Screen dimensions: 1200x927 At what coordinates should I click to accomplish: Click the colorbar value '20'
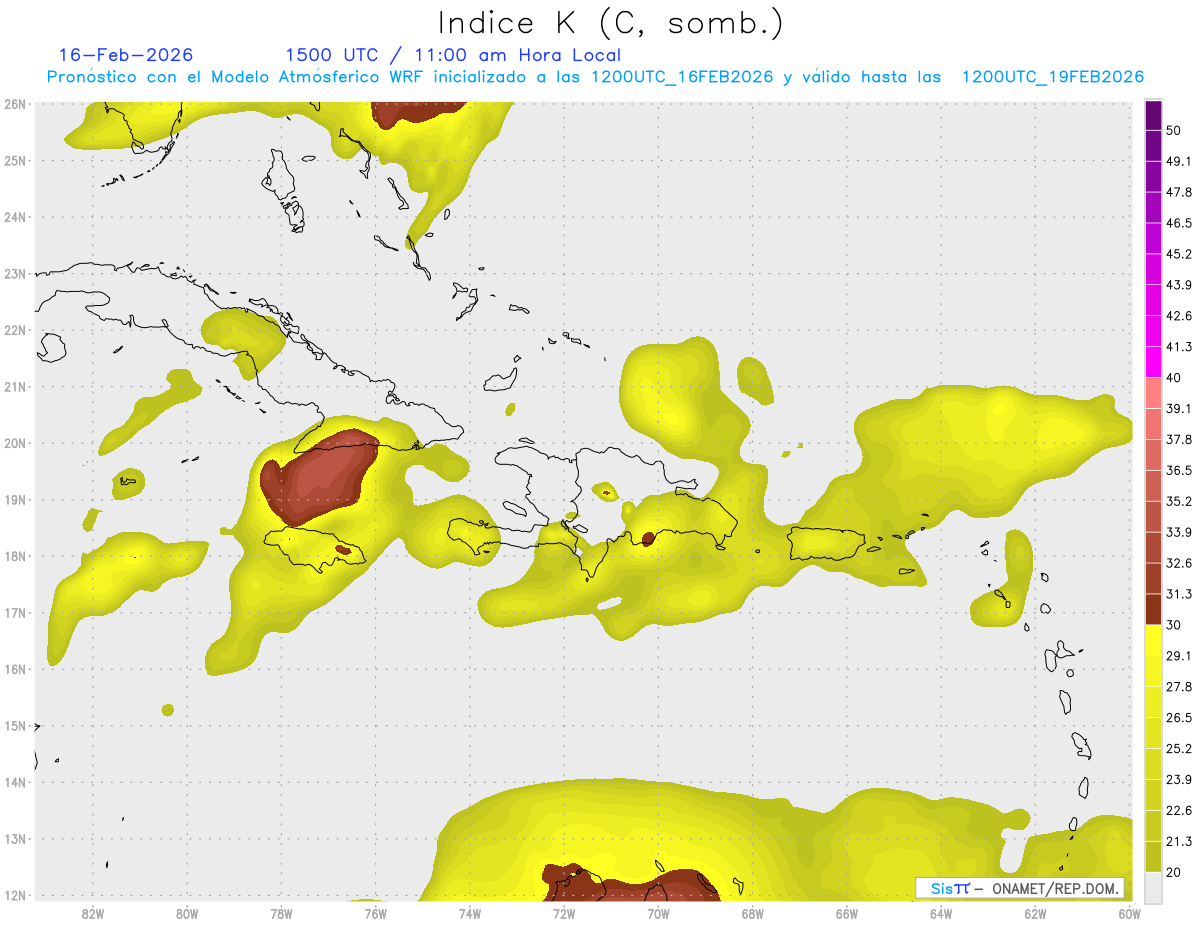1173,872
